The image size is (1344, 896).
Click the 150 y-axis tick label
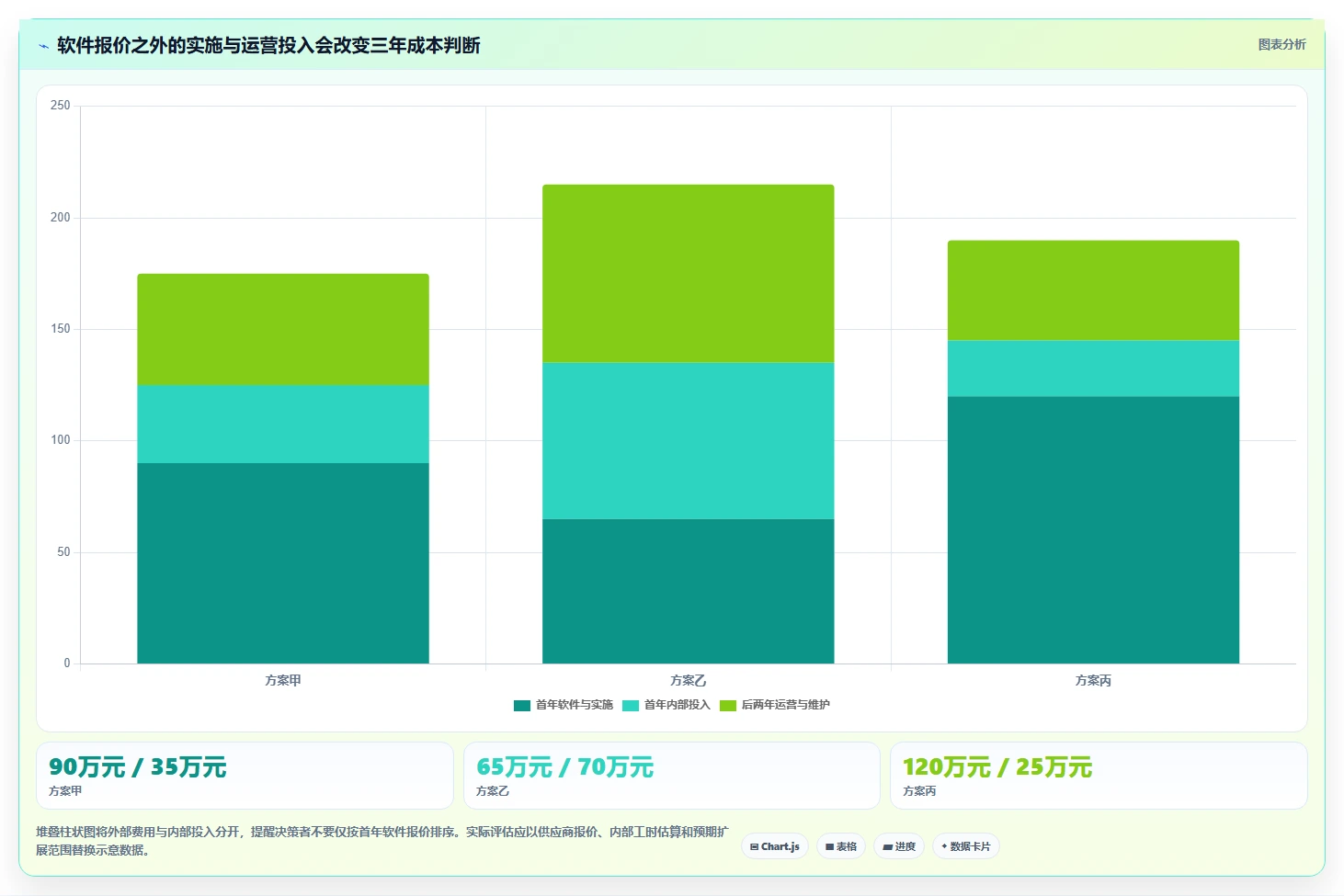(61, 329)
